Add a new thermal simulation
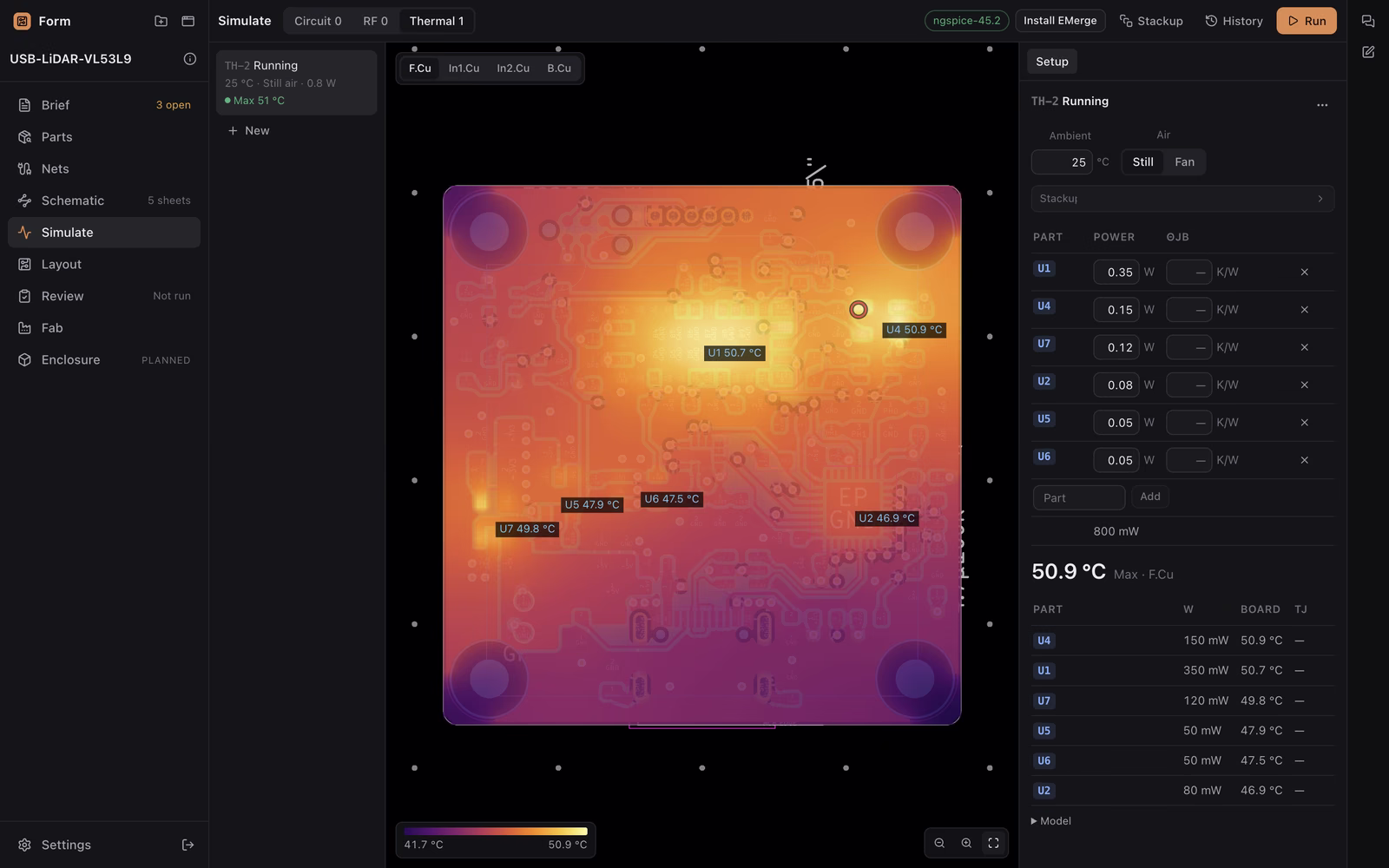This screenshot has width=1389, height=868. click(248, 131)
